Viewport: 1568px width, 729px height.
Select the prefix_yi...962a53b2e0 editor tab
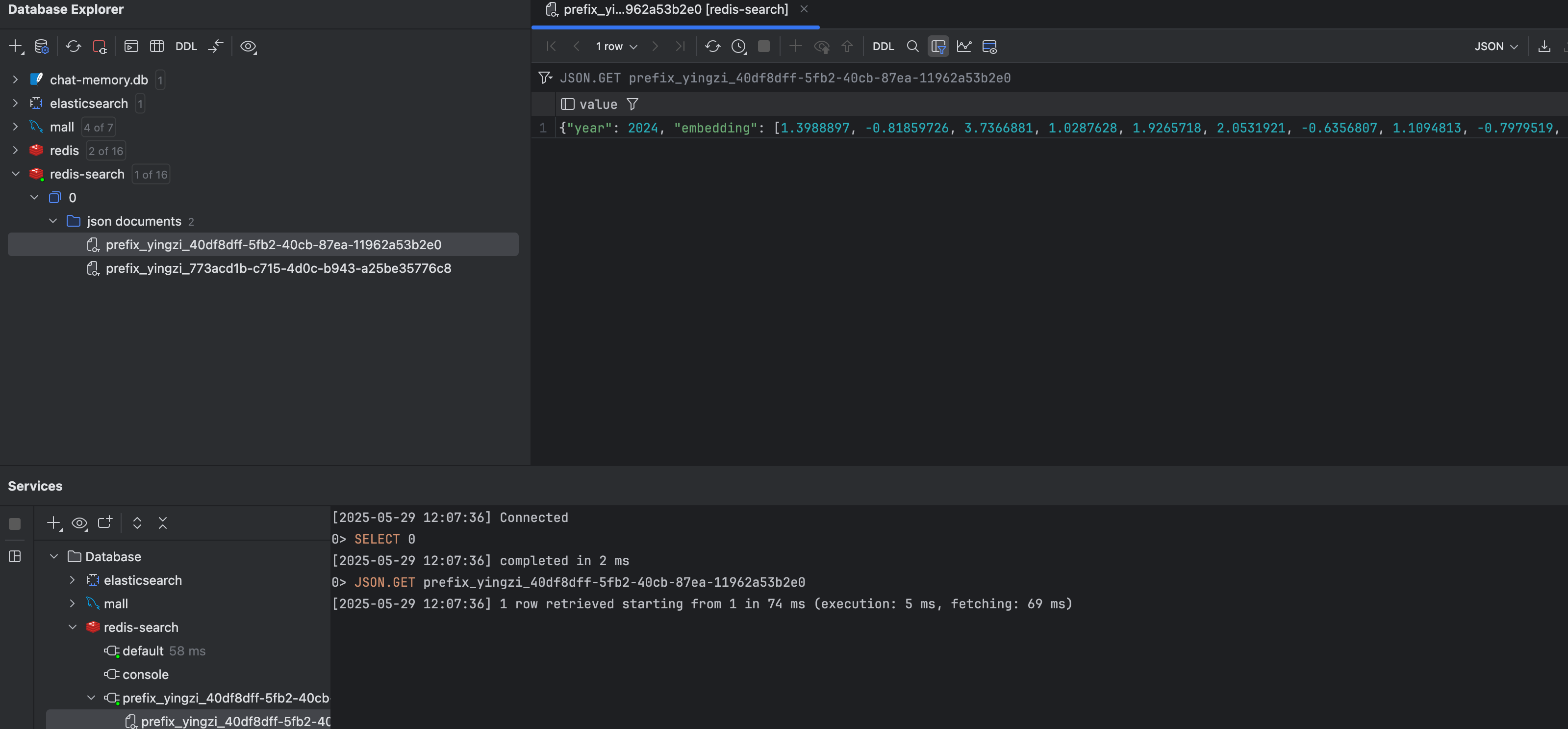675,10
